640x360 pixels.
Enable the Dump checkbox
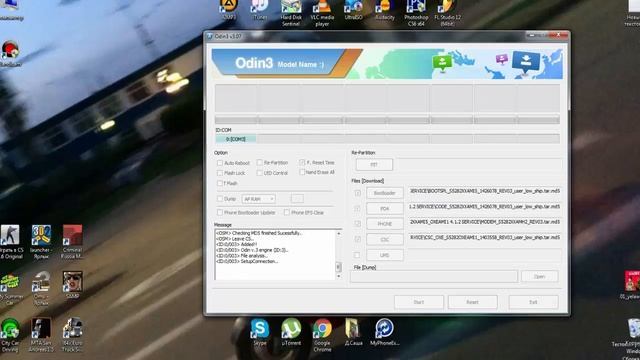coord(220,199)
